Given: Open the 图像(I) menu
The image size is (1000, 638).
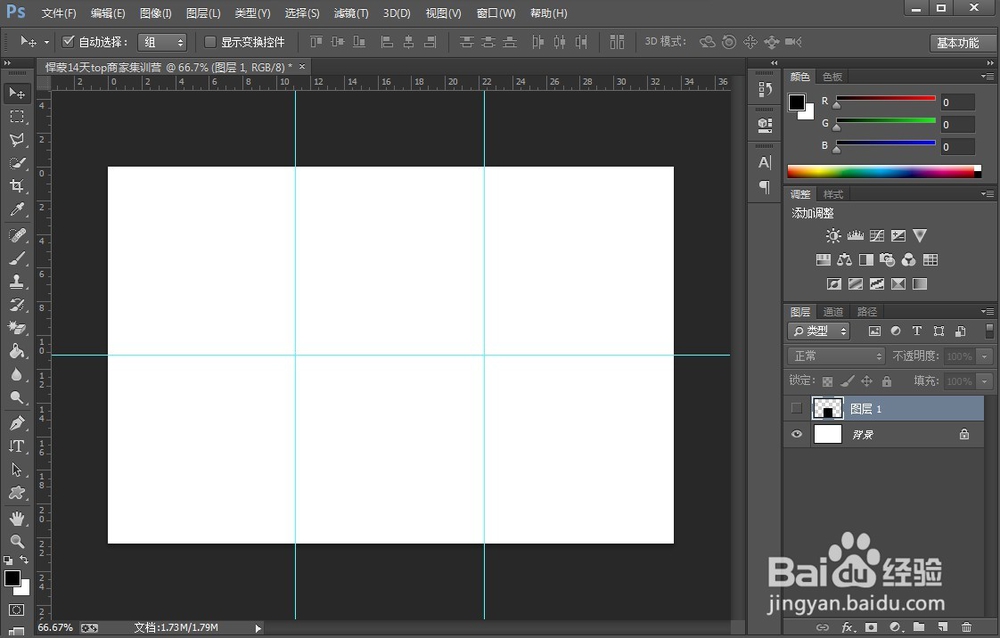Looking at the screenshot, I should (156, 13).
